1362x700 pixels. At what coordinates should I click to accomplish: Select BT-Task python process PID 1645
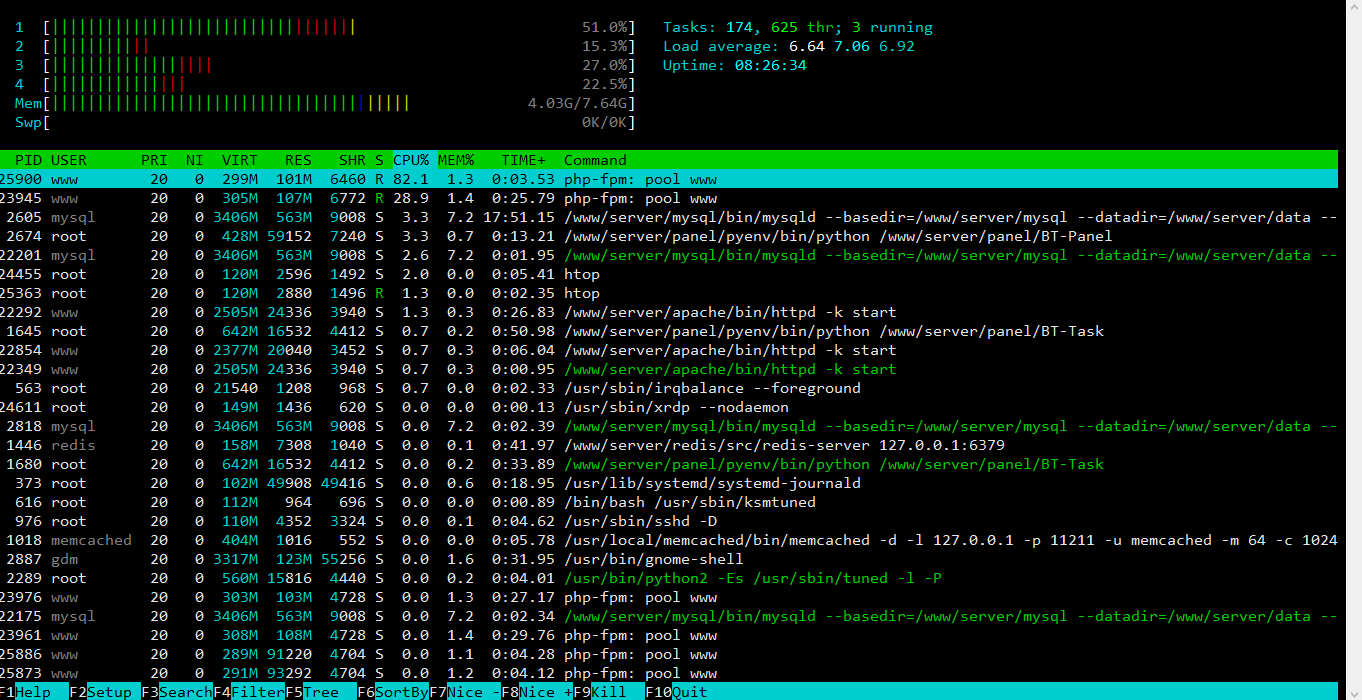(x=669, y=331)
